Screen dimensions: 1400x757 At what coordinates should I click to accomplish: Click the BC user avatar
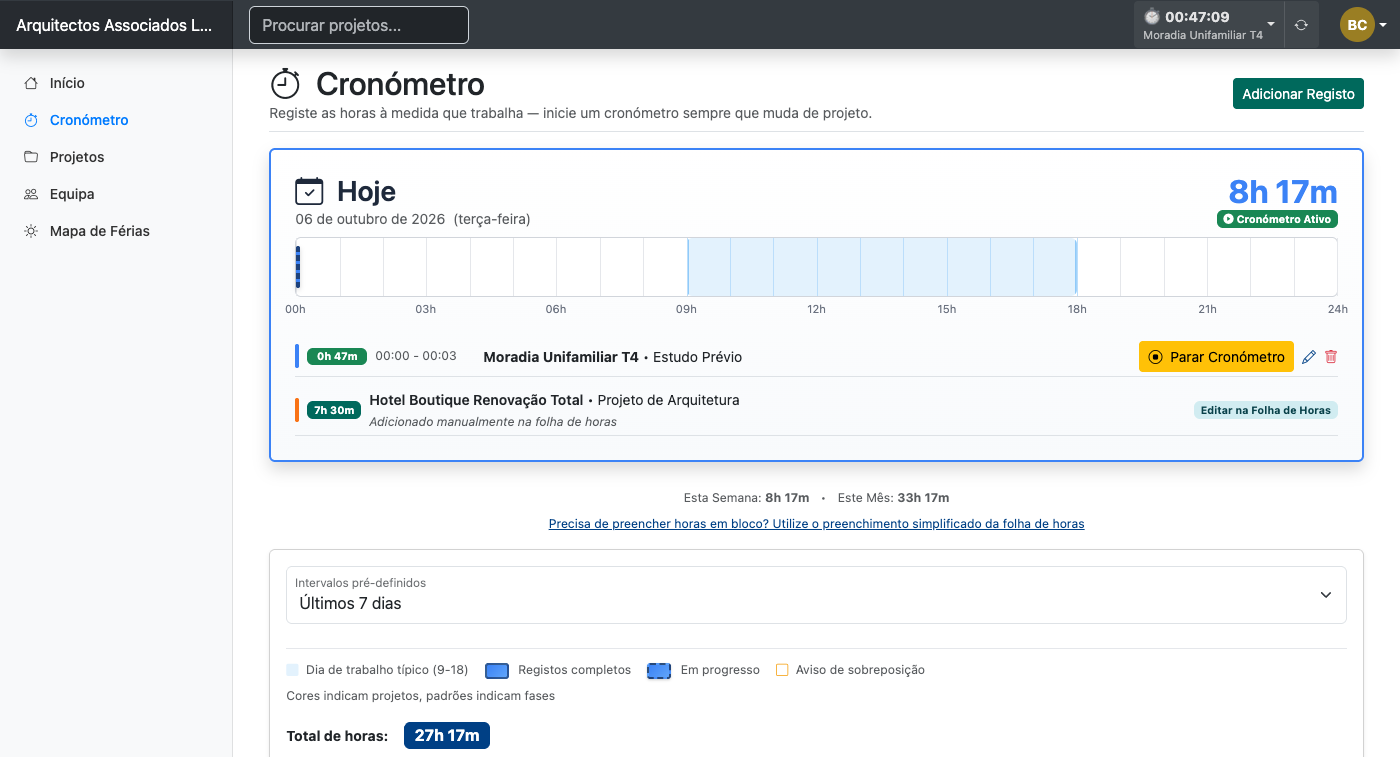(1357, 25)
